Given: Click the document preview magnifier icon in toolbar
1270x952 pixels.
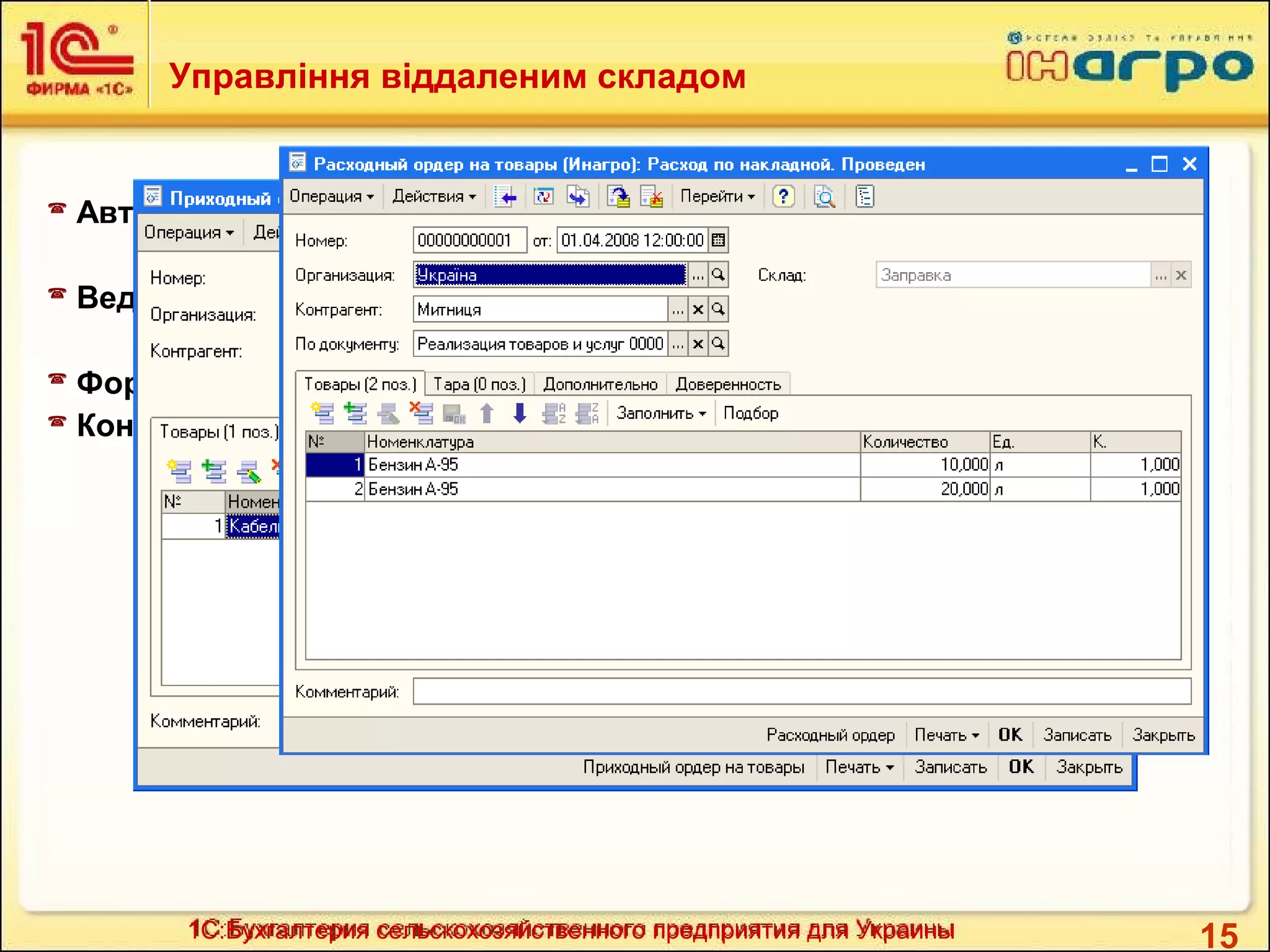Looking at the screenshot, I should (x=824, y=197).
